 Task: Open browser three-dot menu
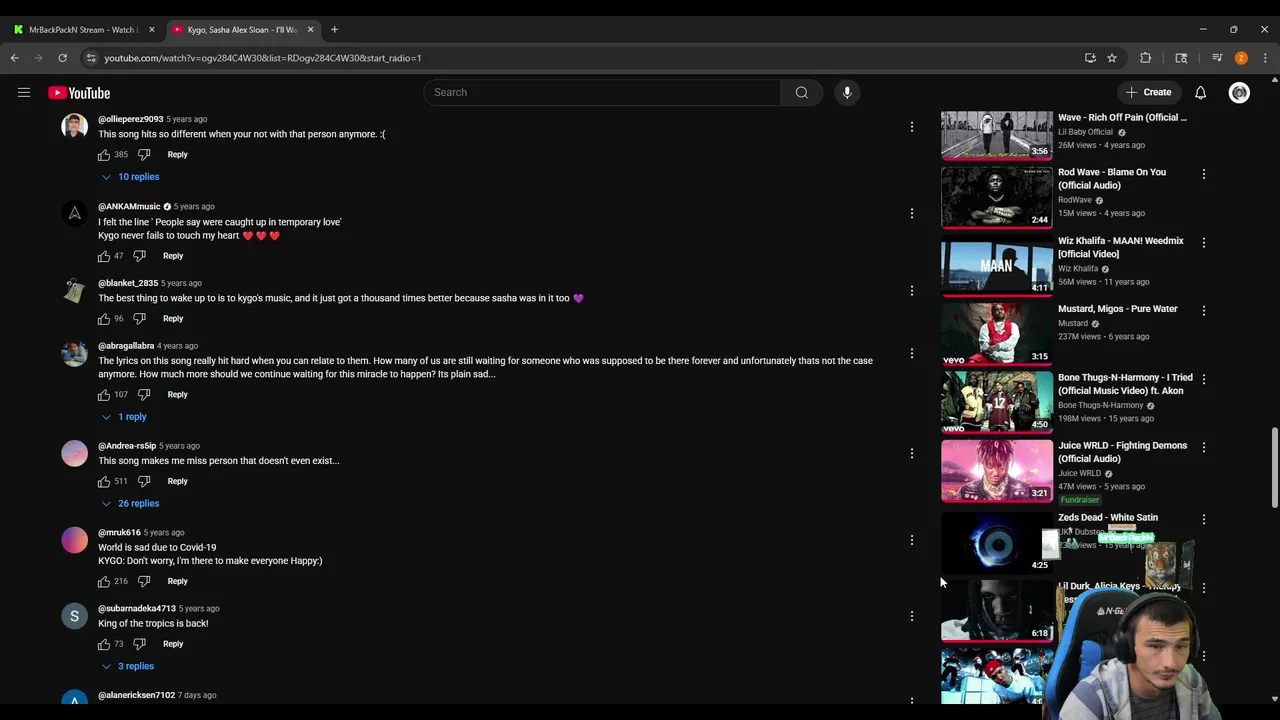point(1265,58)
